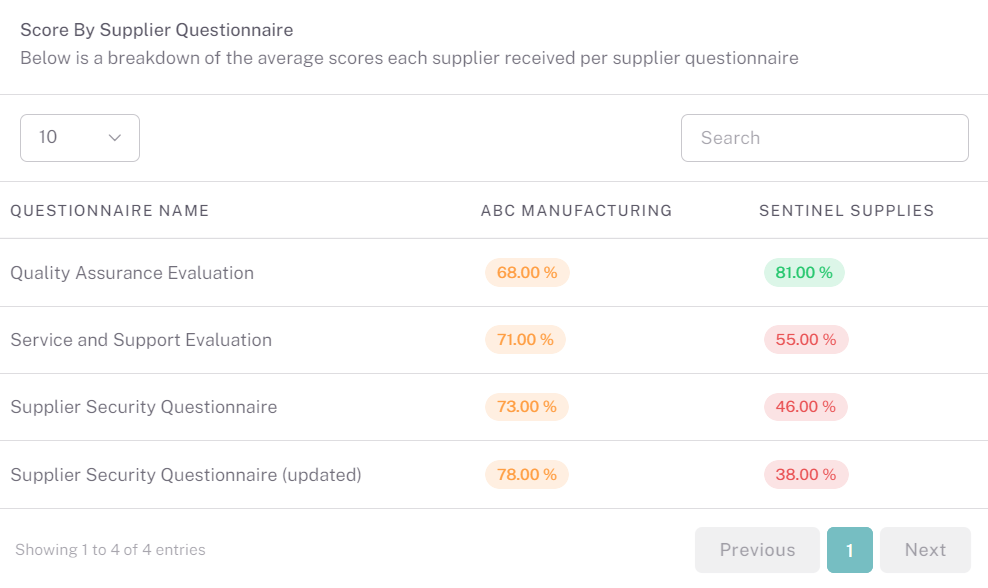Image resolution: width=988 pixels, height=588 pixels.
Task: Click the 81.00 % green score badge
Action: coord(804,272)
